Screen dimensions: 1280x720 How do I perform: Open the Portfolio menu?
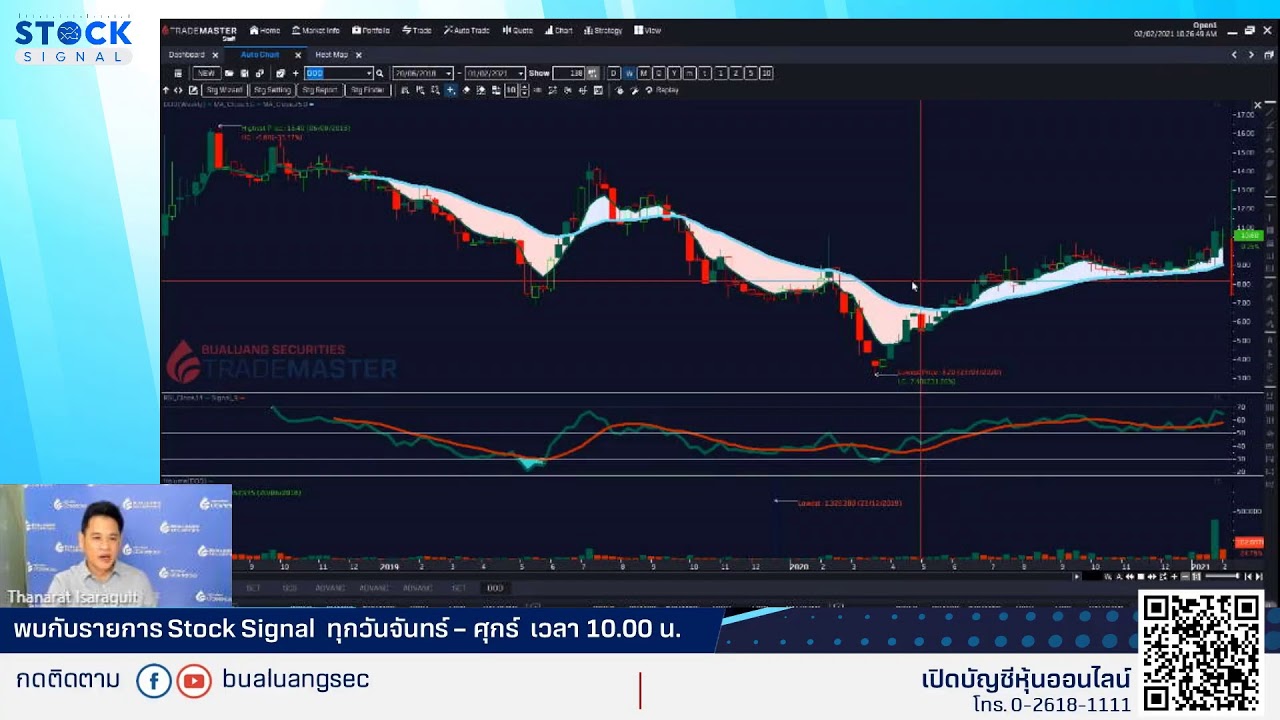[371, 30]
